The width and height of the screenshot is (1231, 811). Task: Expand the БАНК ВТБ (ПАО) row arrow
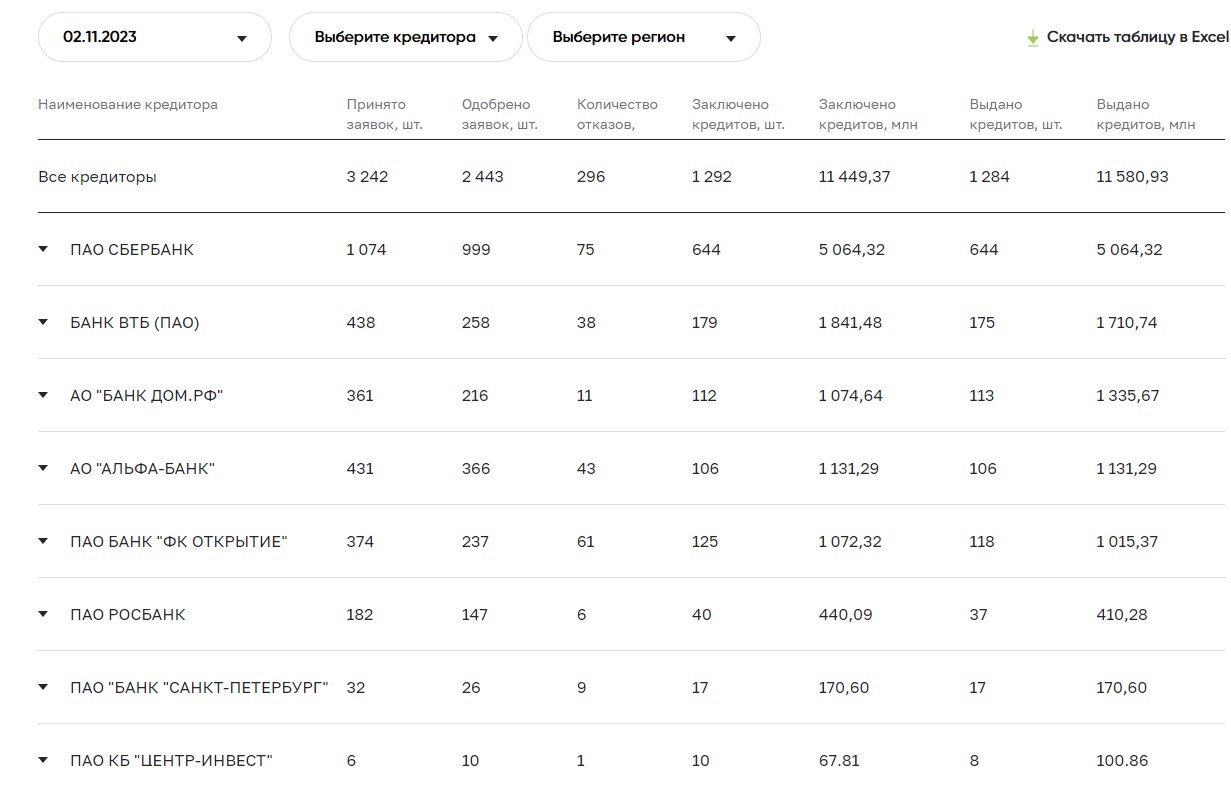point(43,323)
